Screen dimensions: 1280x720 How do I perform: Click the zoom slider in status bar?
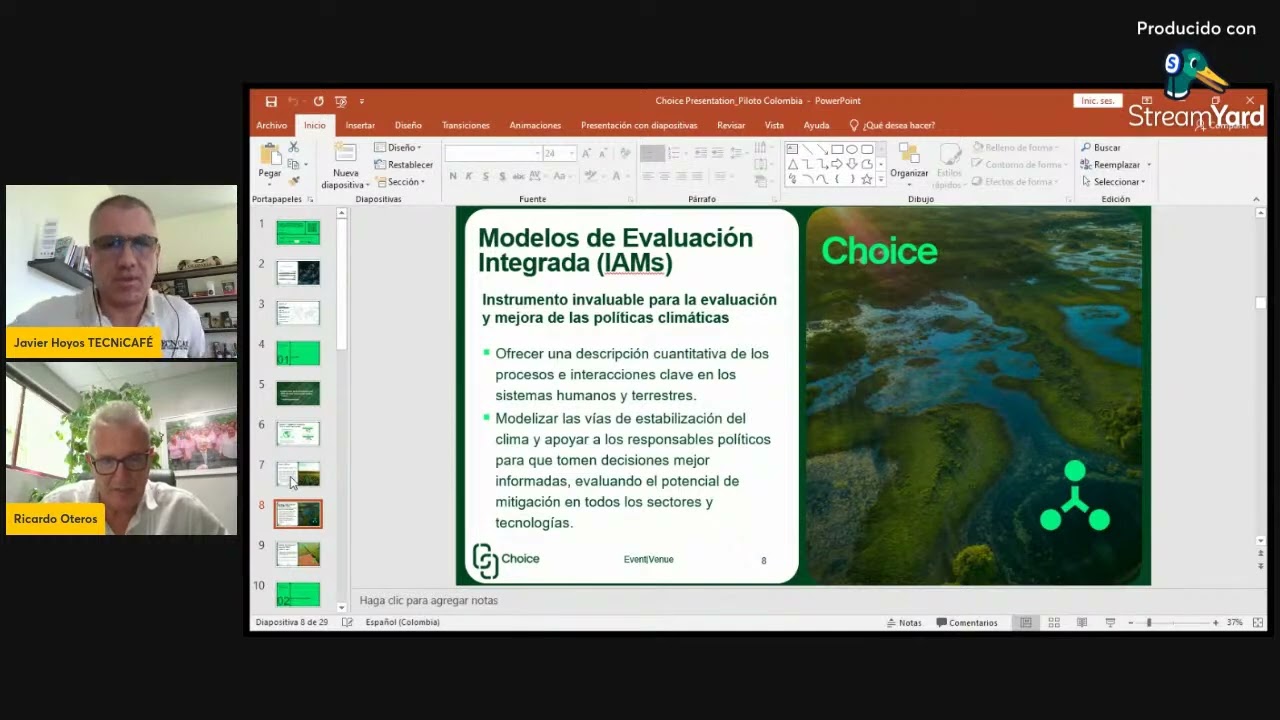pyautogui.click(x=1172, y=622)
